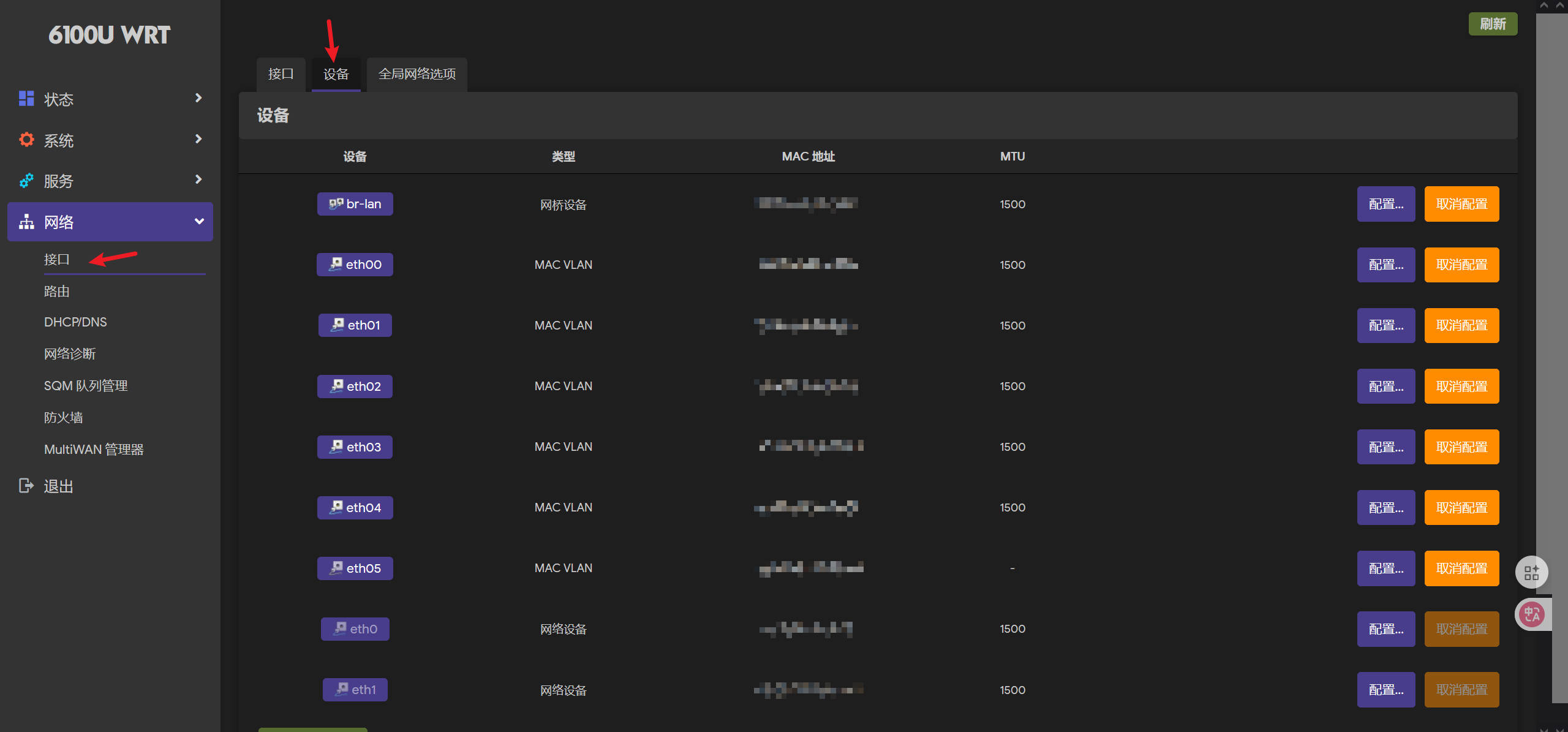Collapse the Network menu chevron
Viewport: 1568px width, 732px height.
click(199, 222)
